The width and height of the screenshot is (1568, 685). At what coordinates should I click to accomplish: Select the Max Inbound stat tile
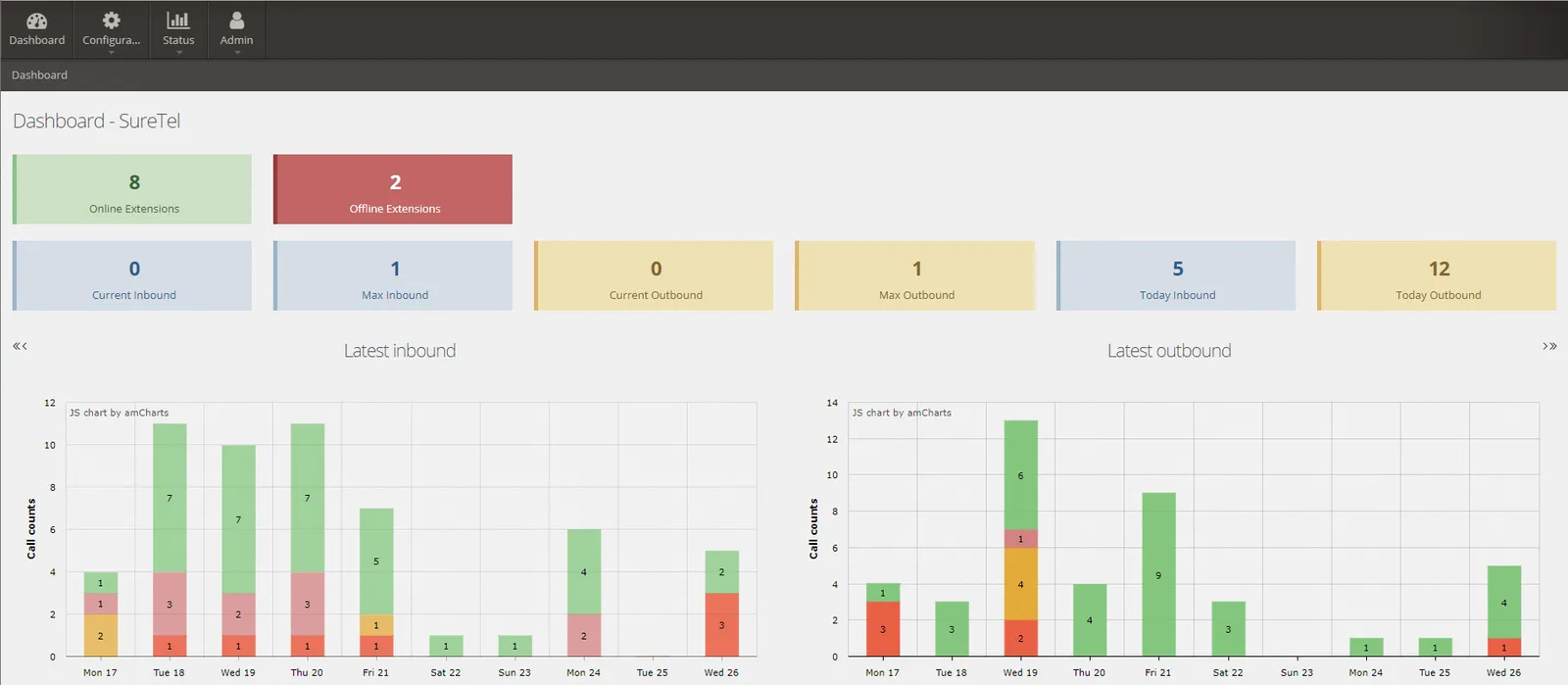(x=393, y=275)
